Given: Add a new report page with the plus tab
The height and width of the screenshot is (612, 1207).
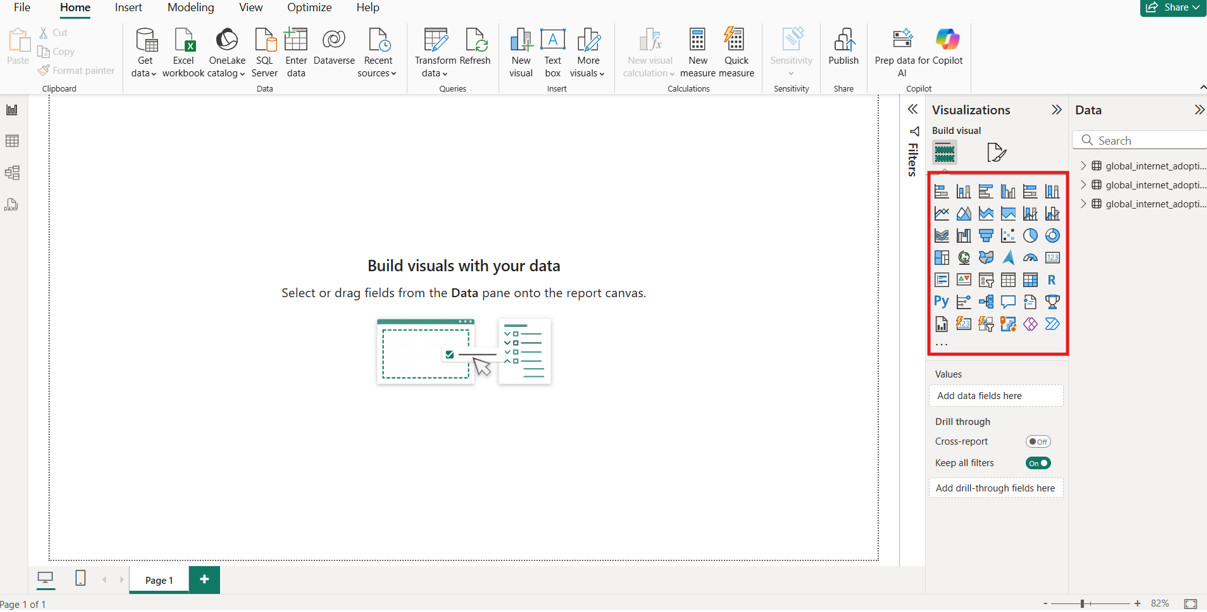Looking at the screenshot, I should (x=204, y=579).
